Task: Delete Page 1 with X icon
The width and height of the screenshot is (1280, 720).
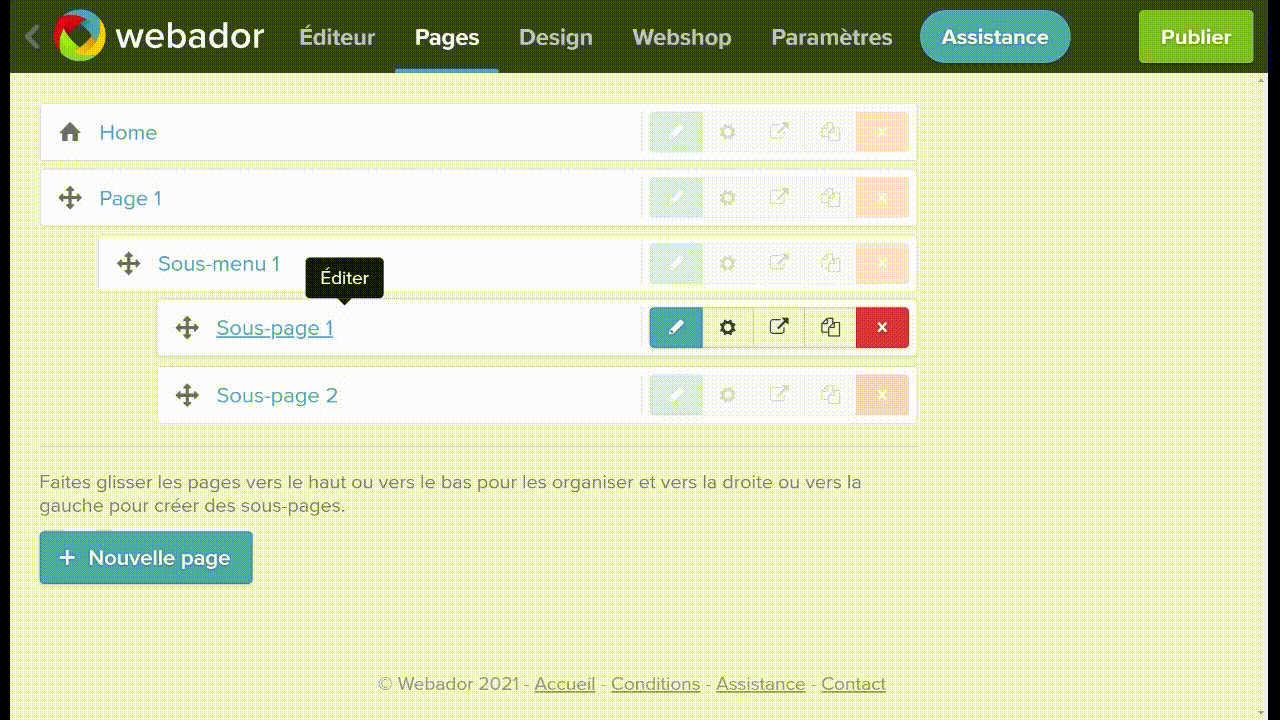Action: (x=882, y=198)
